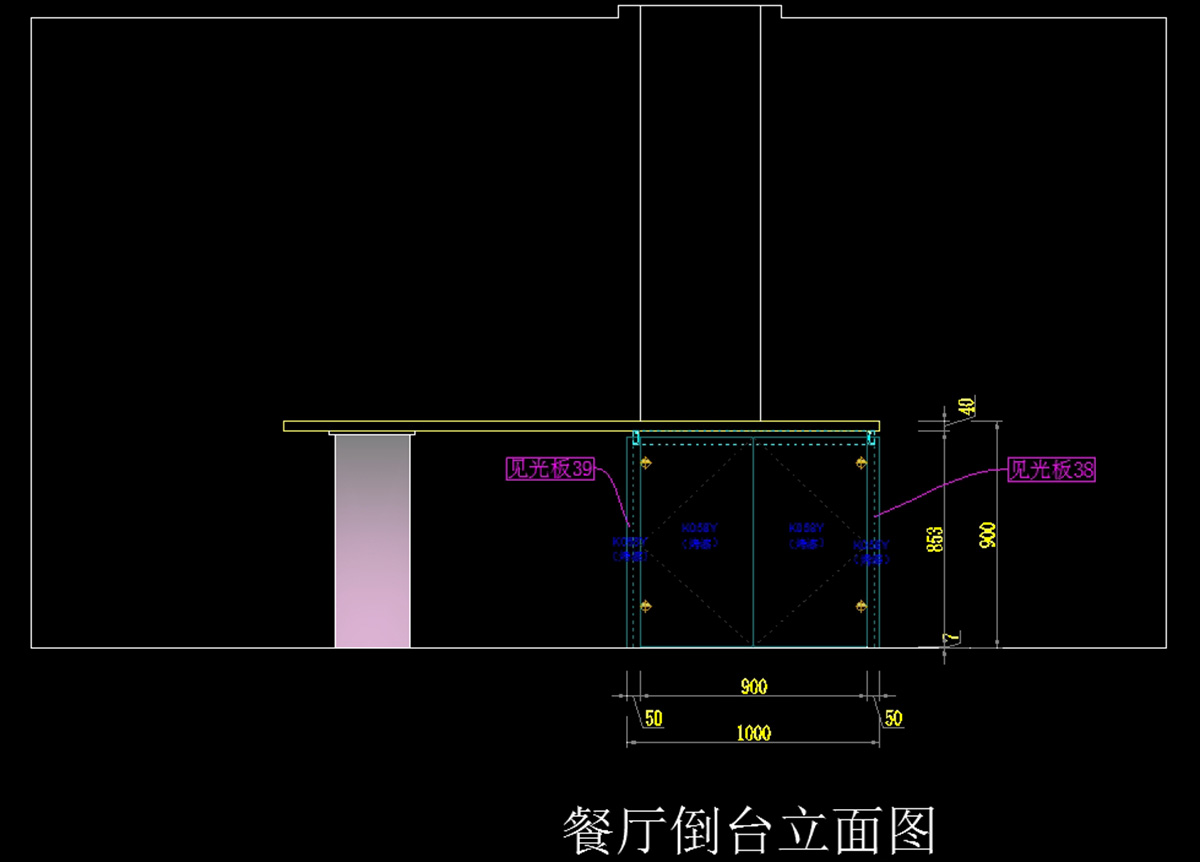Click the 40 countertop thickness dimension
The image size is (1200, 862).
pos(966,407)
